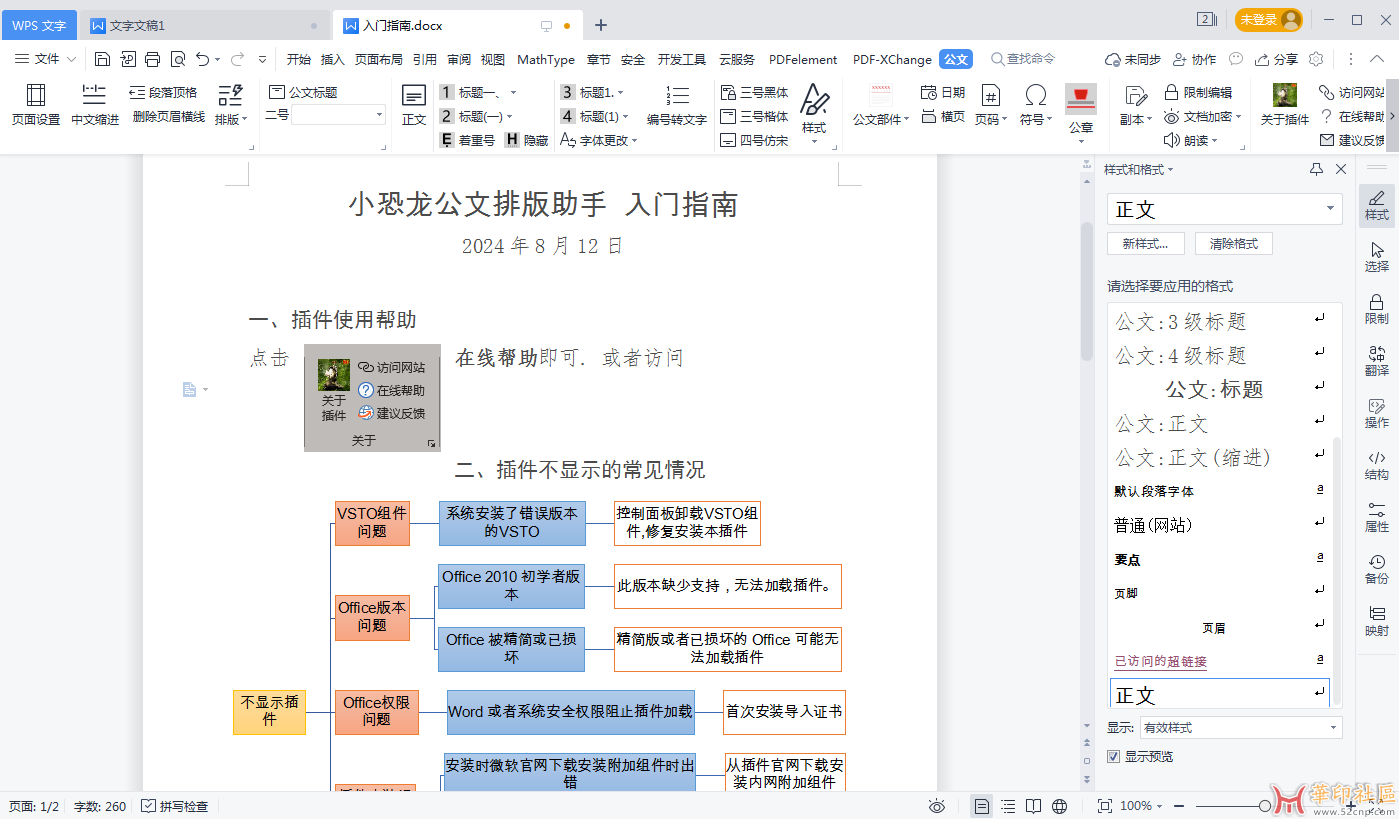
Task: Open the 翻译 sidebar tool
Action: click(x=1377, y=360)
